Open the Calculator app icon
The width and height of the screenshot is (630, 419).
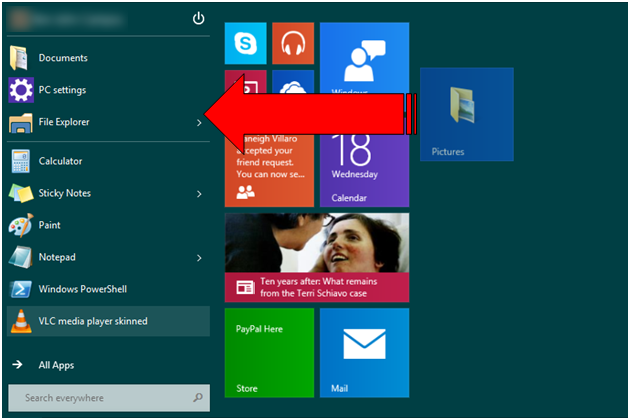point(20,161)
